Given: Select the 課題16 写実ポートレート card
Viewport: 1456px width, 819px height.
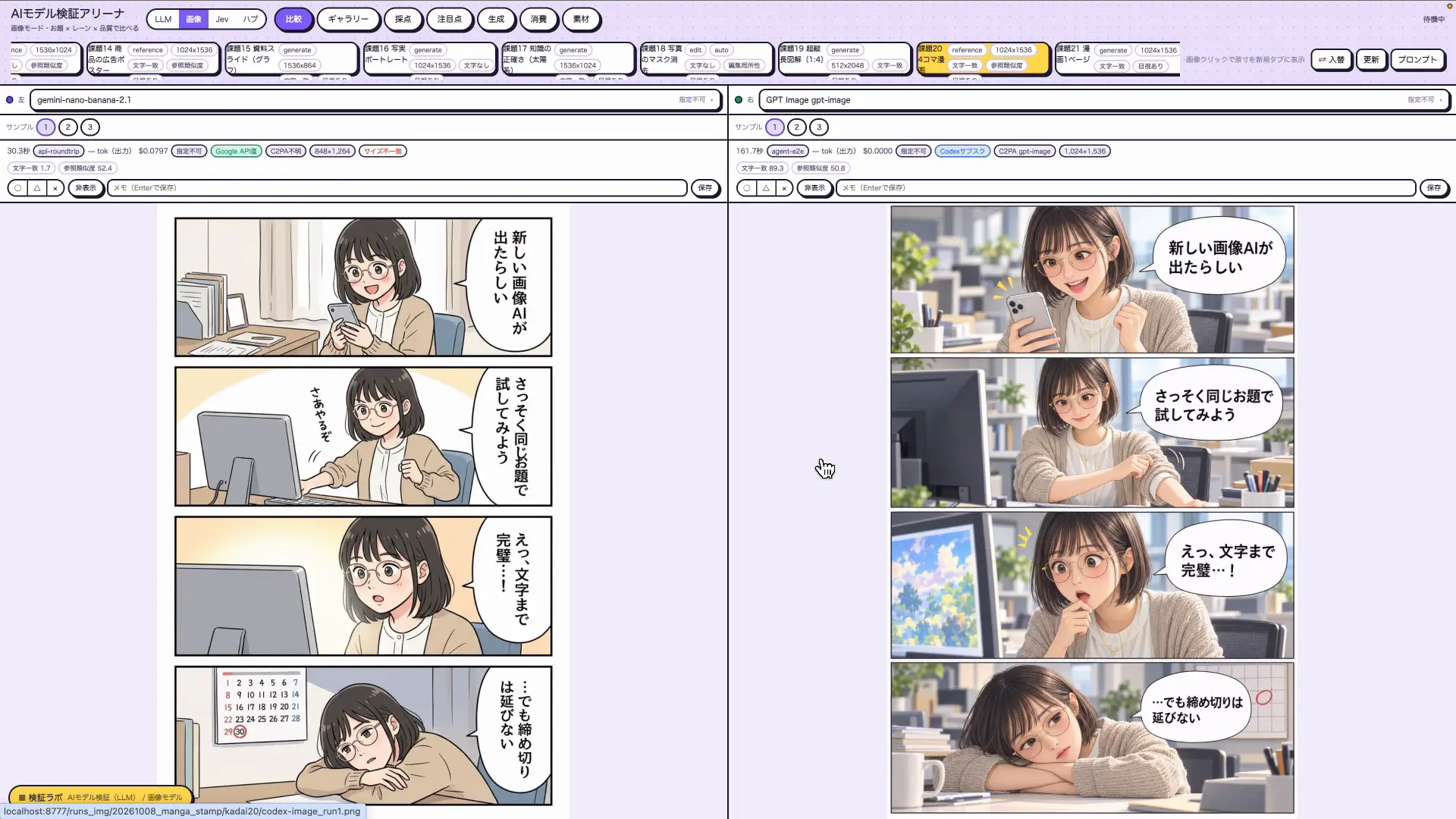Looking at the screenshot, I should click(x=429, y=58).
